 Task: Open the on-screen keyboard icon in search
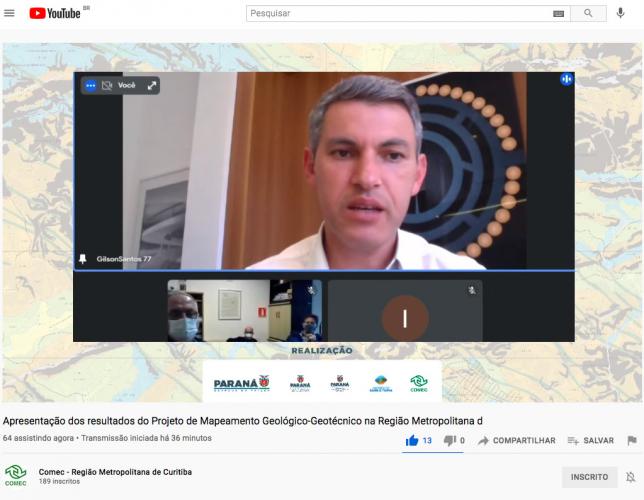point(558,13)
